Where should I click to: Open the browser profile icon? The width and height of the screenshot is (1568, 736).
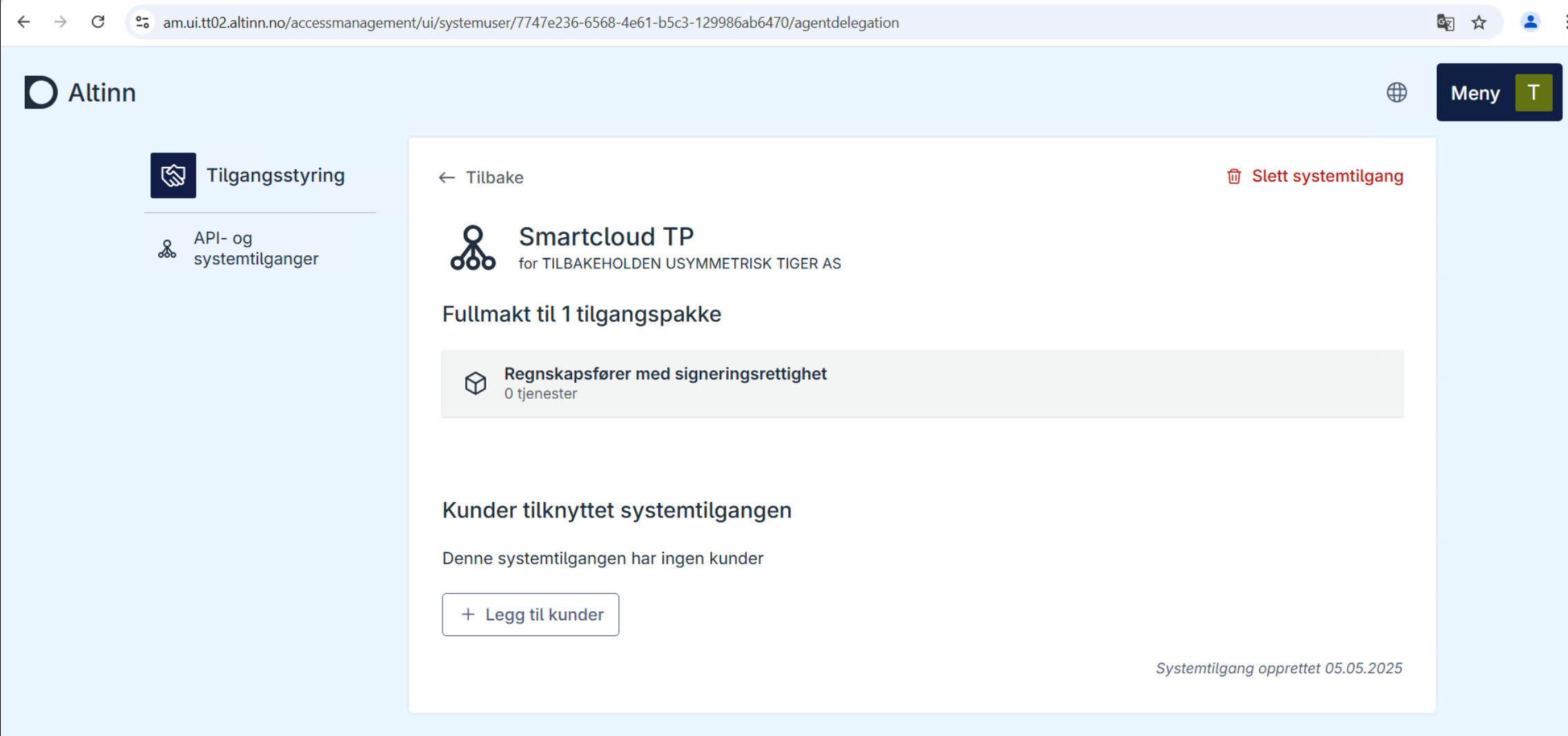click(x=1530, y=23)
